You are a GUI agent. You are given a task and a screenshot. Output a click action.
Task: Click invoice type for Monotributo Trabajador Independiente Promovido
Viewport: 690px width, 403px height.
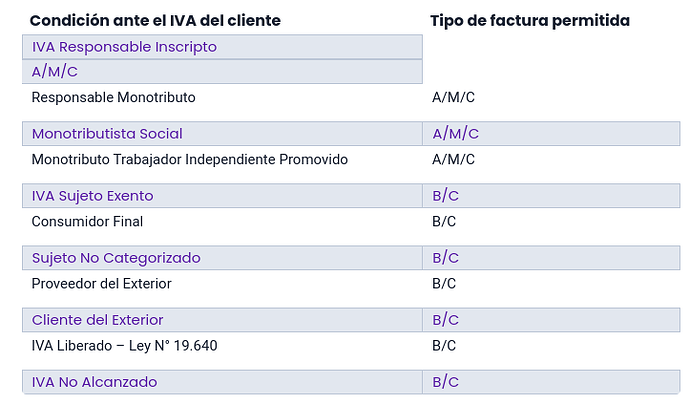(454, 159)
